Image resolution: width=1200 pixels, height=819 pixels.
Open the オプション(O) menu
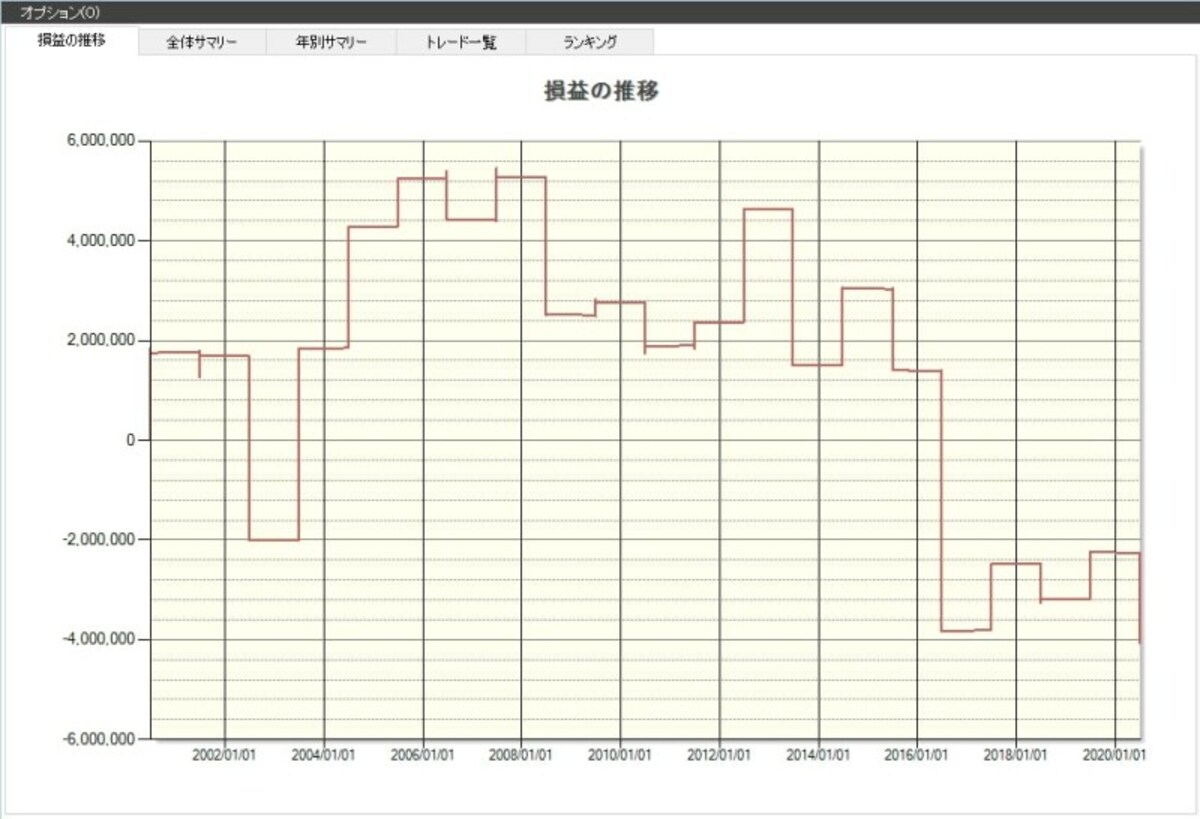[x=58, y=11]
